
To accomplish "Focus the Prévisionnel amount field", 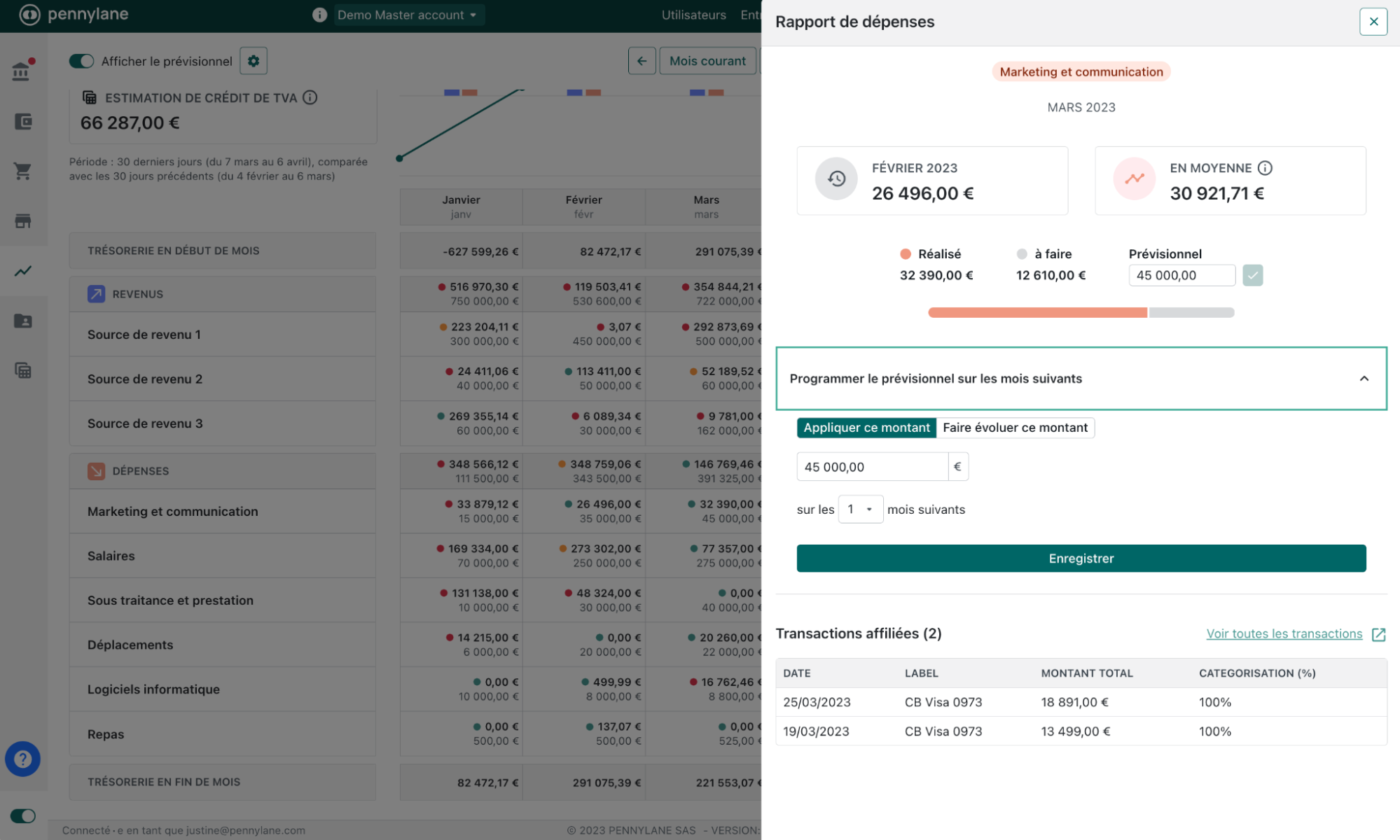I will click(1181, 275).
